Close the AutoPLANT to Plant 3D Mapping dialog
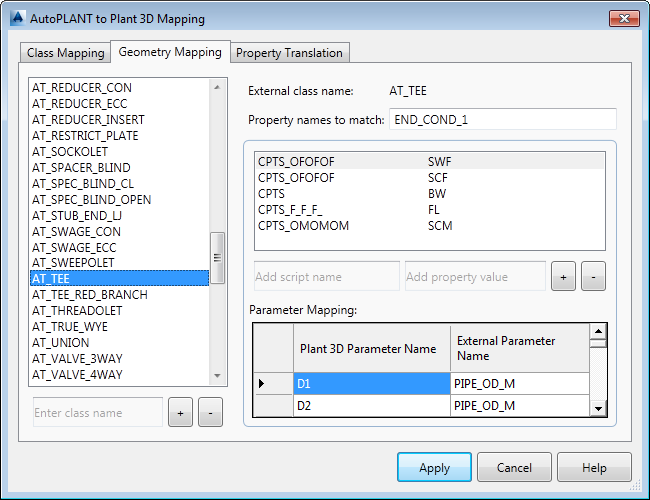This screenshot has width=650, height=500. [x=624, y=18]
